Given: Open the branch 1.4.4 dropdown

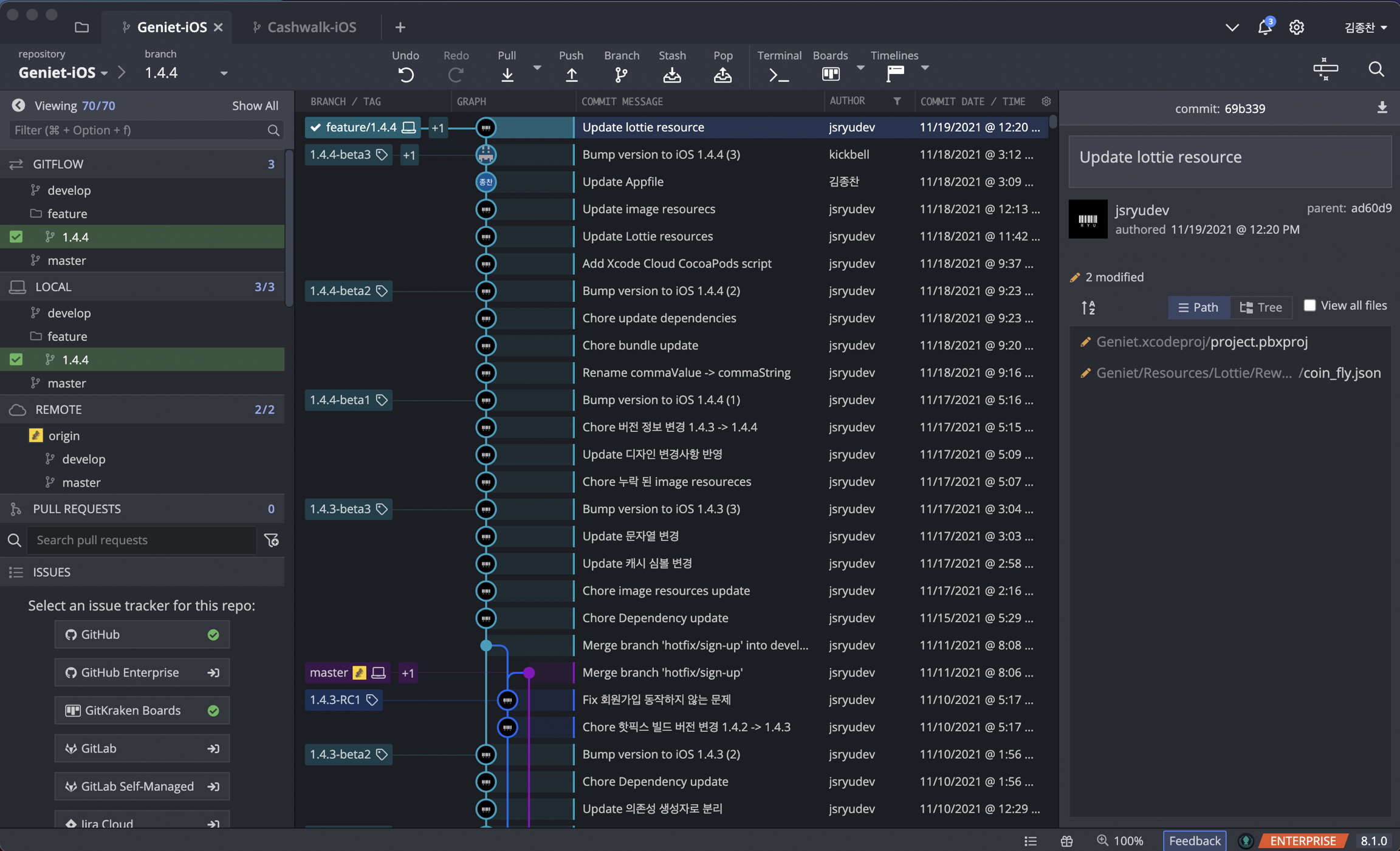Looking at the screenshot, I should pyautogui.click(x=224, y=73).
